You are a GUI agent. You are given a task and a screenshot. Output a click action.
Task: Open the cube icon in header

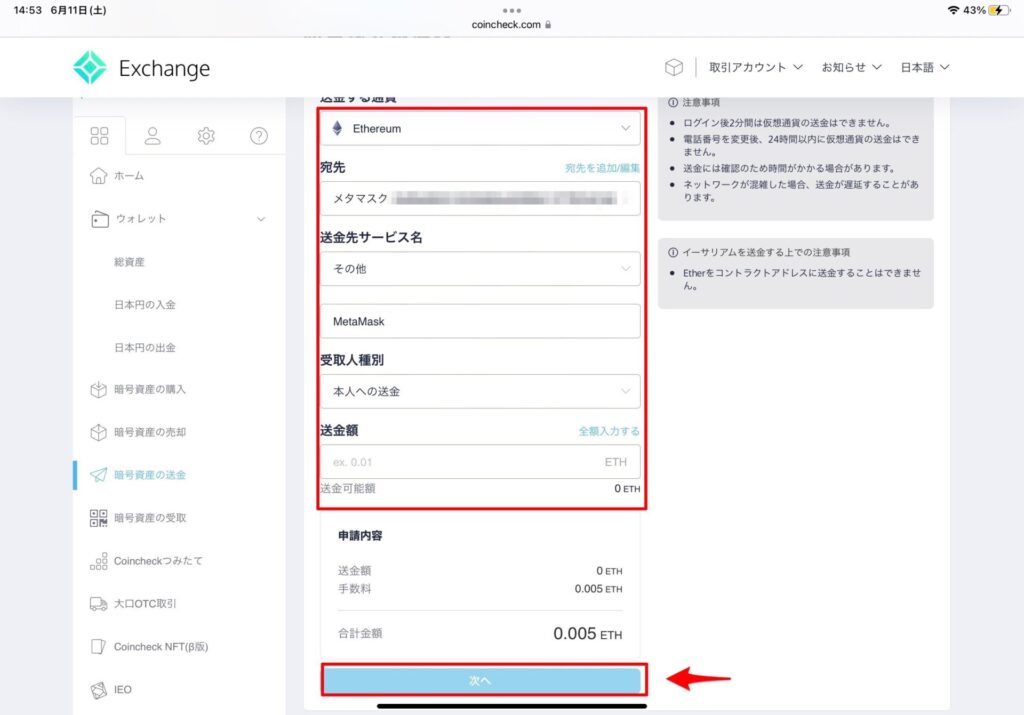[x=674, y=67]
